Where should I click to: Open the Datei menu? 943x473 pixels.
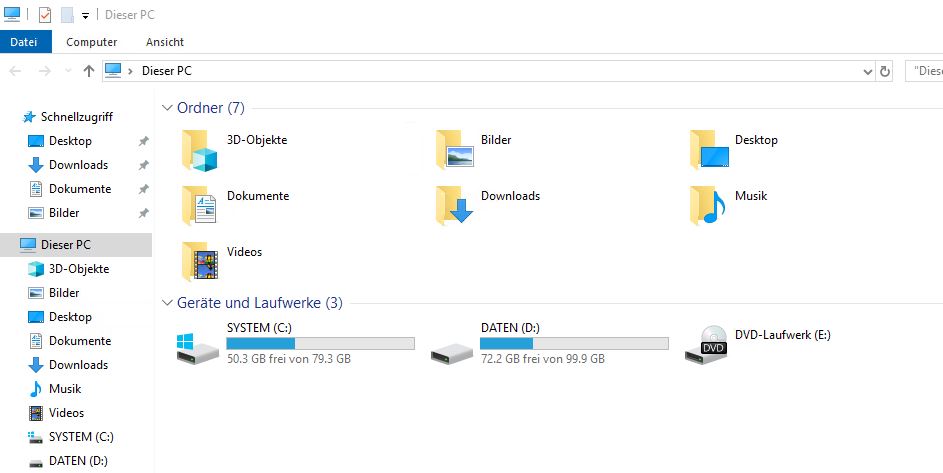coord(24,42)
